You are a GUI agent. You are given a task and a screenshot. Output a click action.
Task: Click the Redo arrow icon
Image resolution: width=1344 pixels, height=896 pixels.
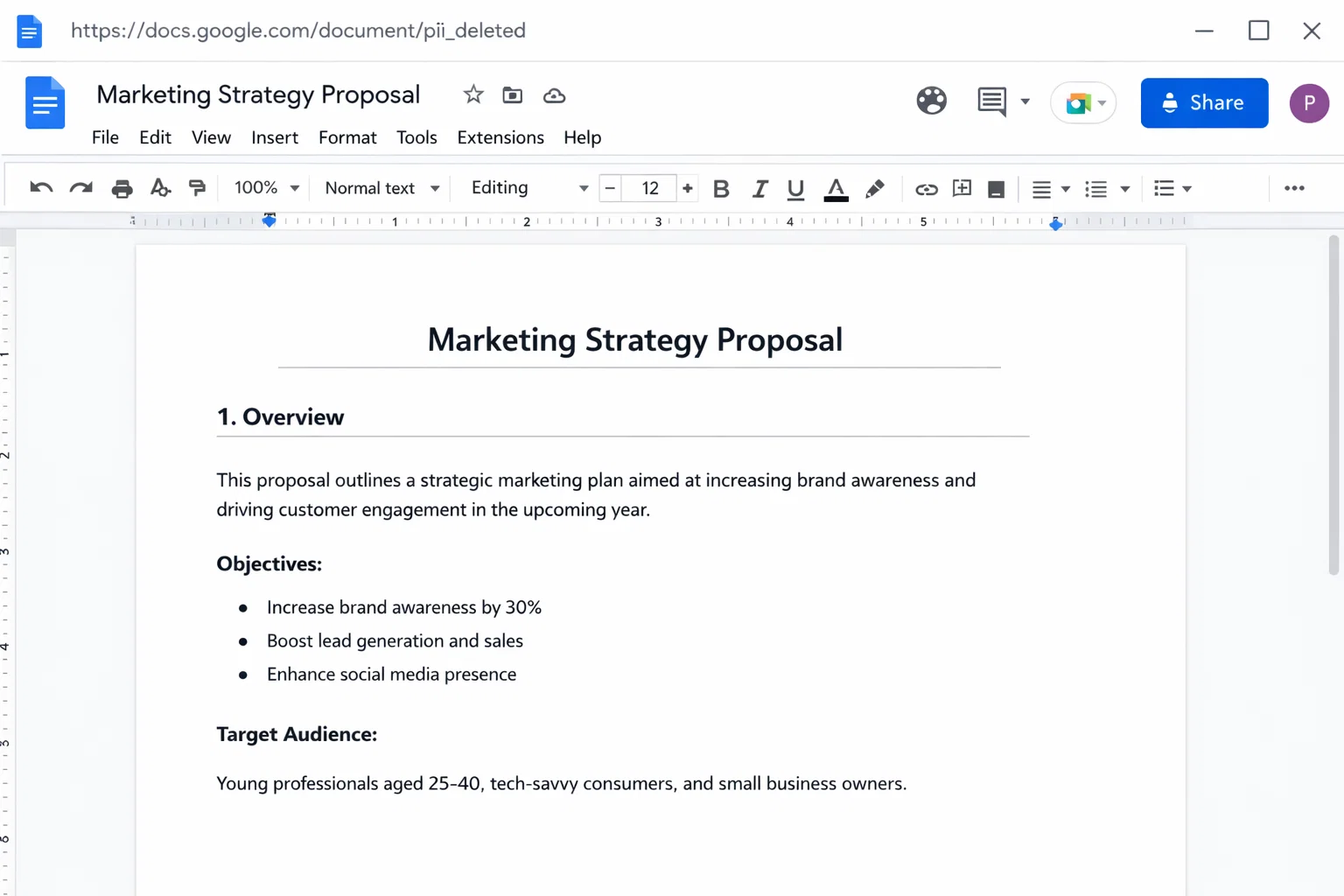[81, 188]
